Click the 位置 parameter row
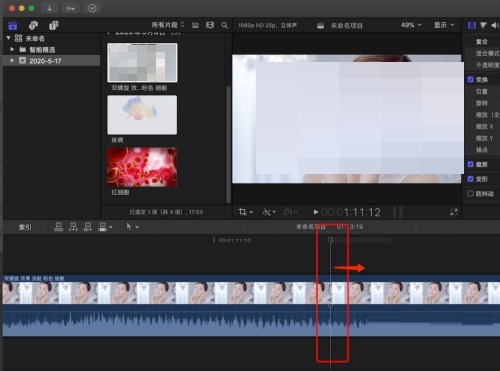Image resolution: width=500 pixels, height=371 pixels. click(x=482, y=91)
